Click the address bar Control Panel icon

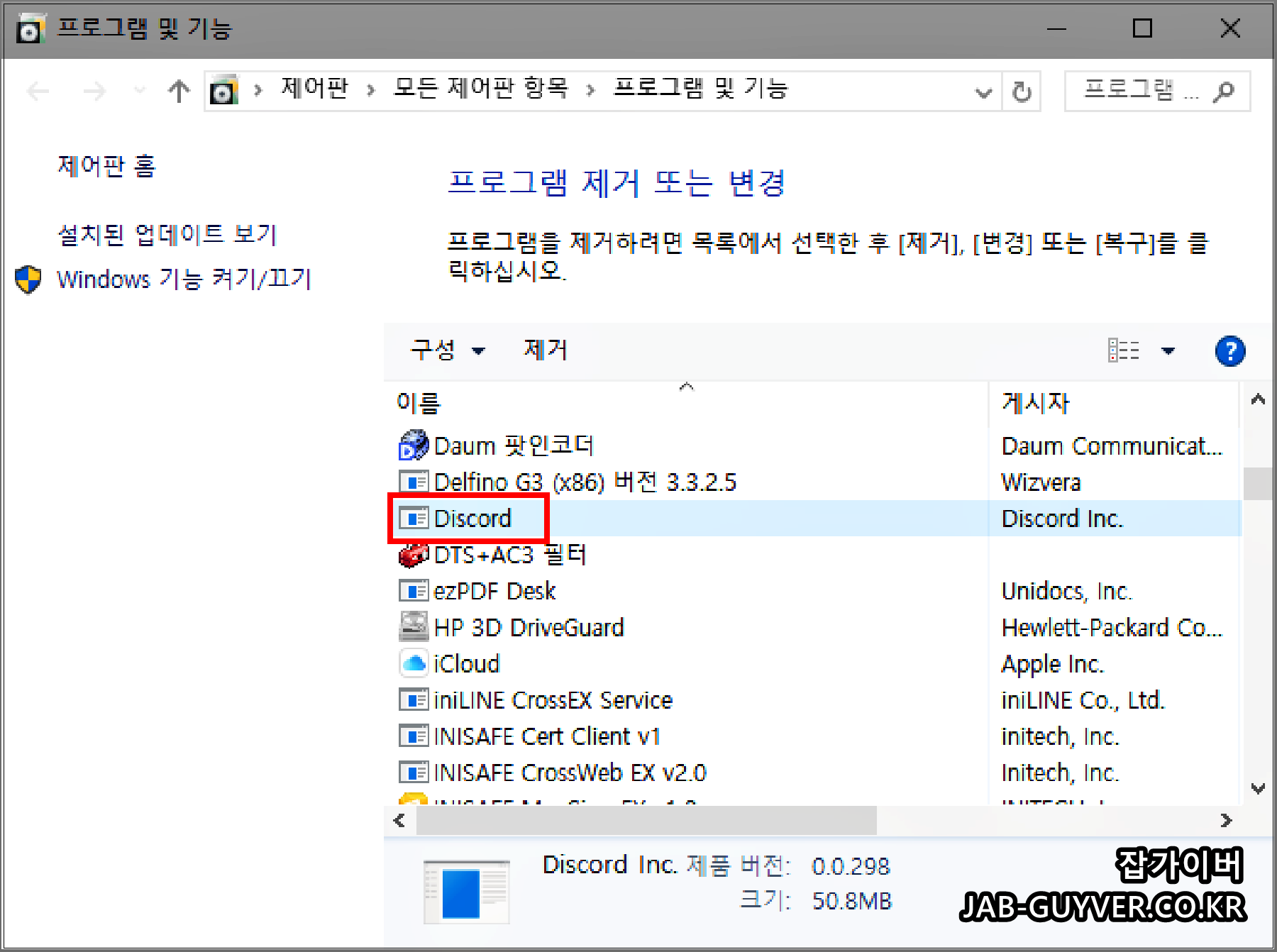pos(223,90)
